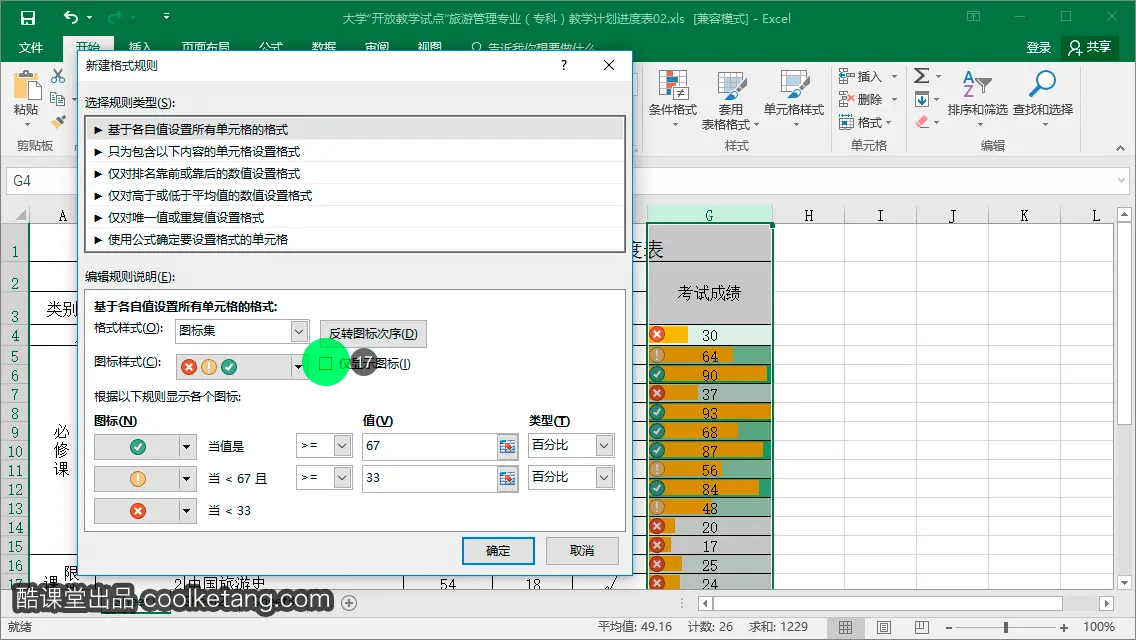
Task: Click the Cut scissors icon
Action: pos(58,76)
